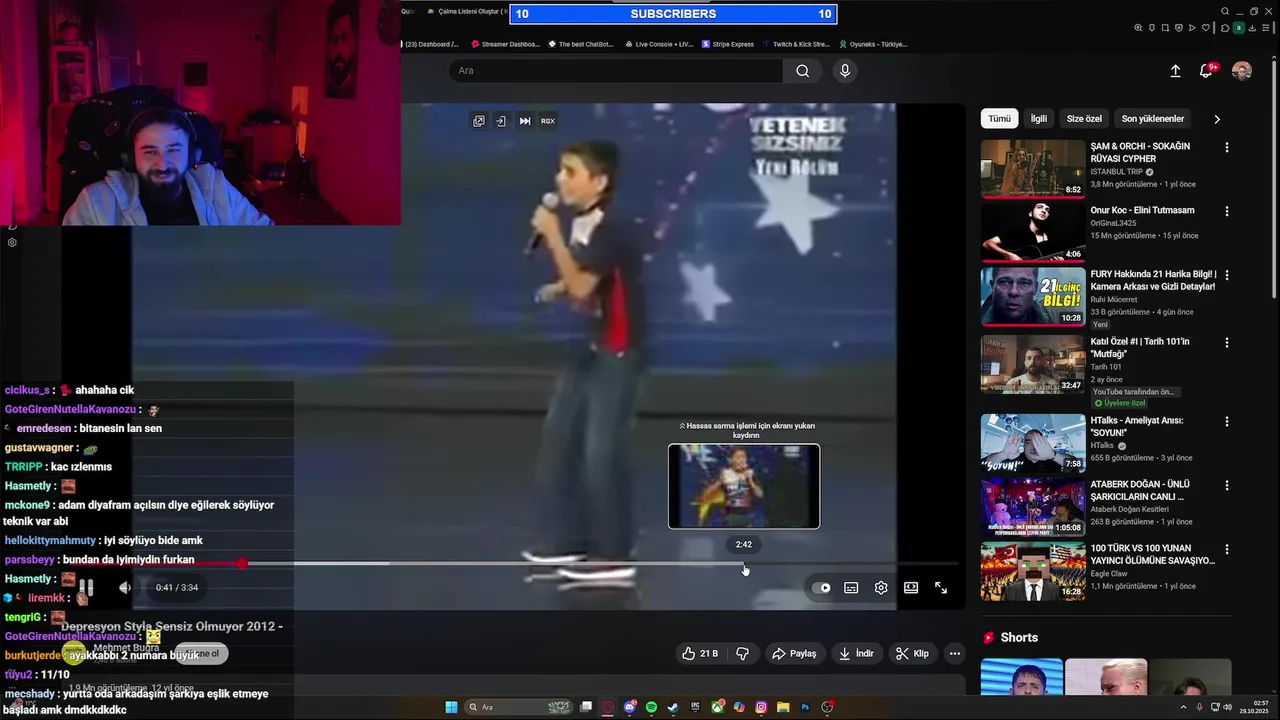Switch player to theater mode
This screenshot has width=1280, height=720.
click(911, 588)
